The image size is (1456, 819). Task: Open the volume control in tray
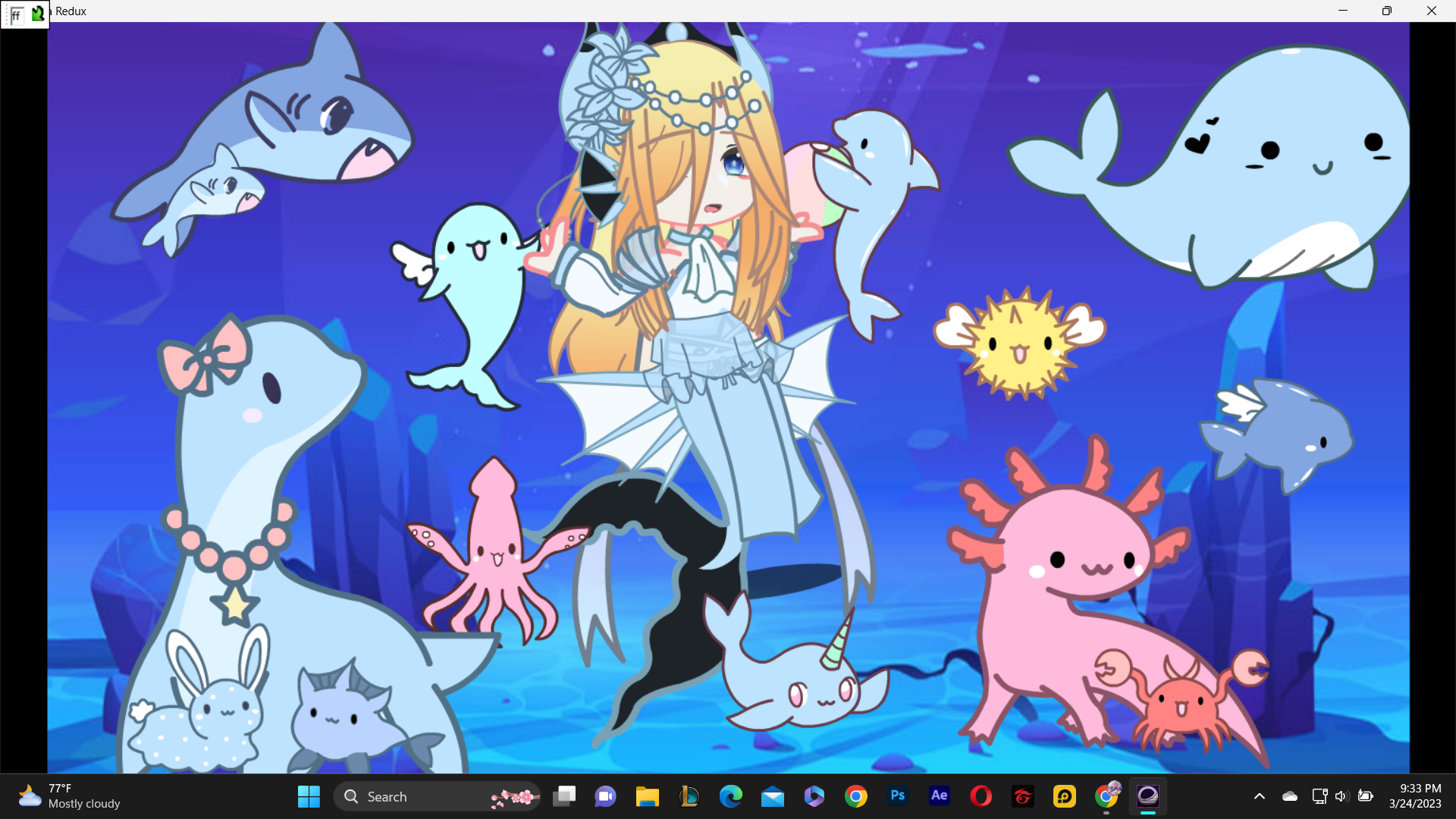pyautogui.click(x=1341, y=796)
